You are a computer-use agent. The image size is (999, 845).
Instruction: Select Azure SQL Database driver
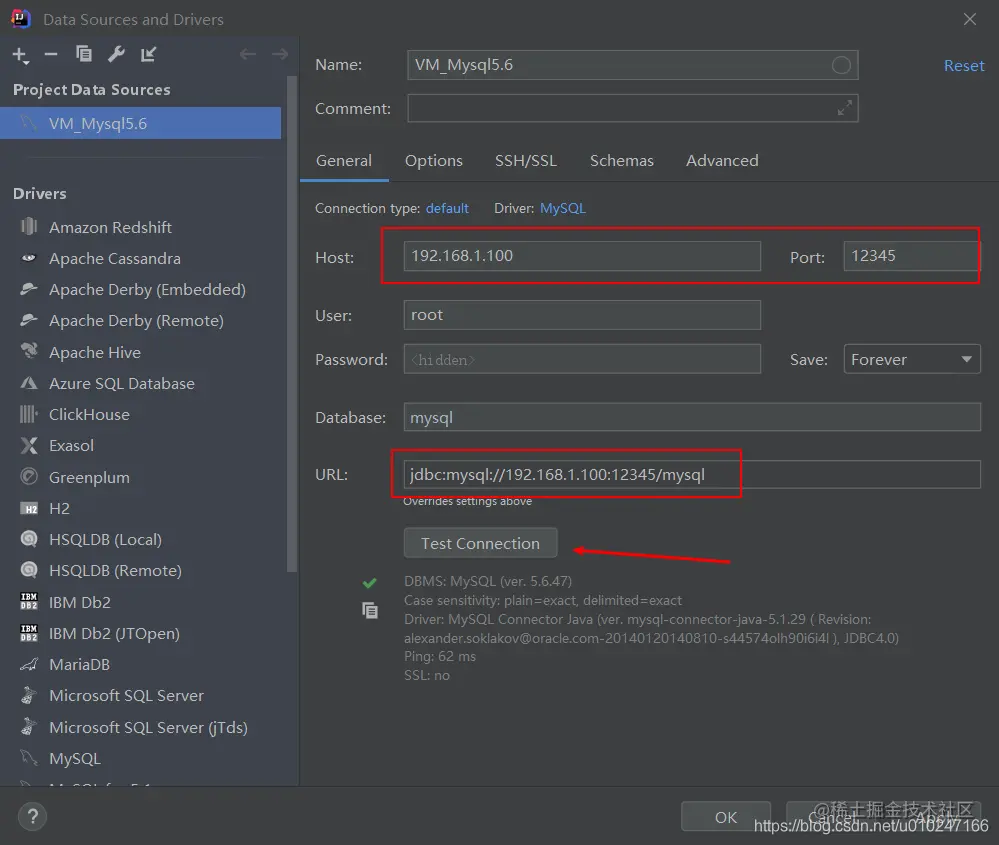[x=122, y=384]
